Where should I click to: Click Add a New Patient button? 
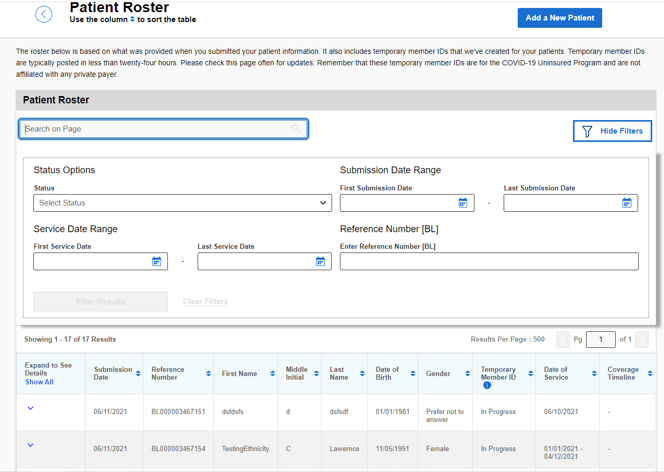(559, 18)
